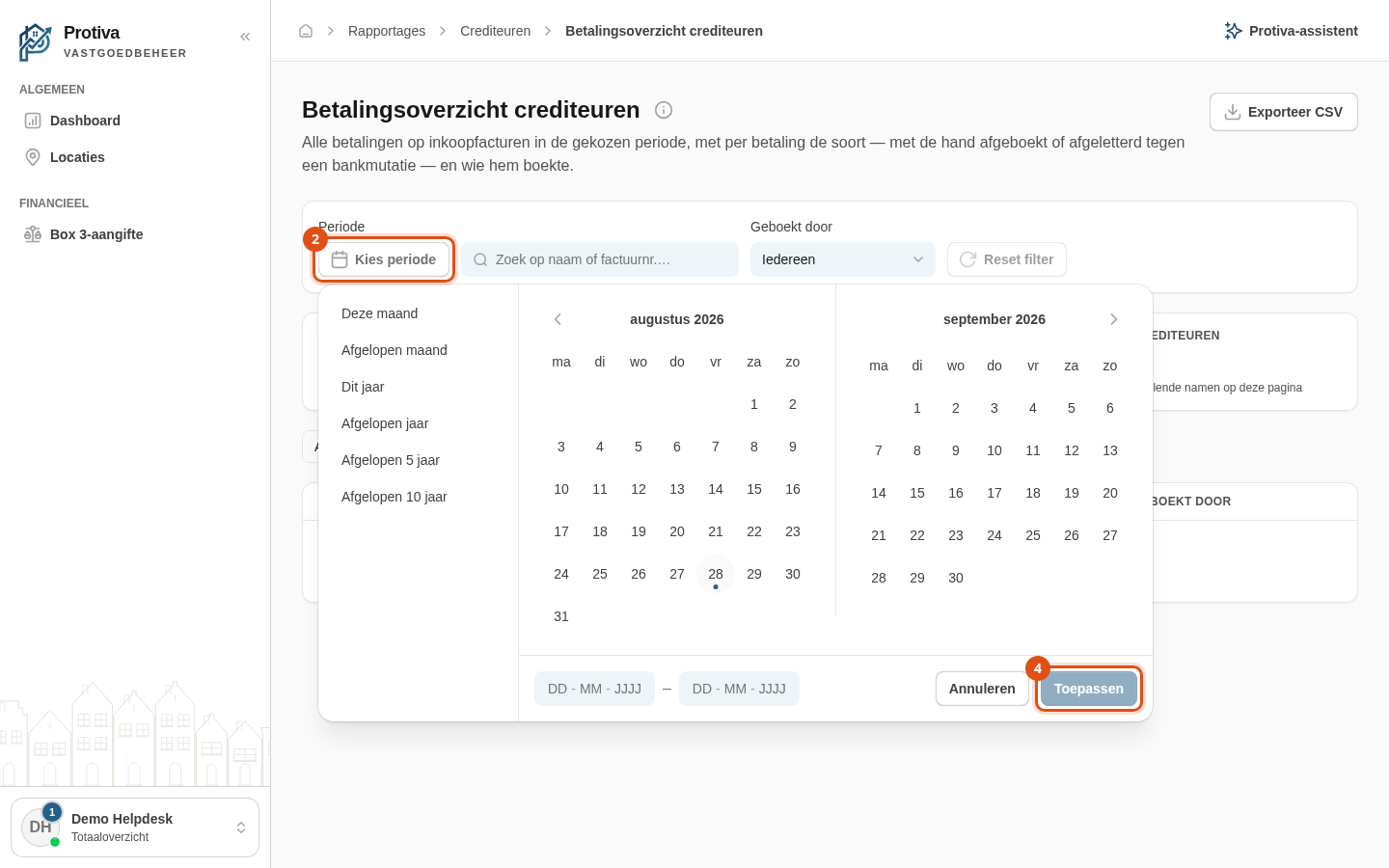
Task: Go to Crediteuren breadcrumb
Action: coord(495,31)
